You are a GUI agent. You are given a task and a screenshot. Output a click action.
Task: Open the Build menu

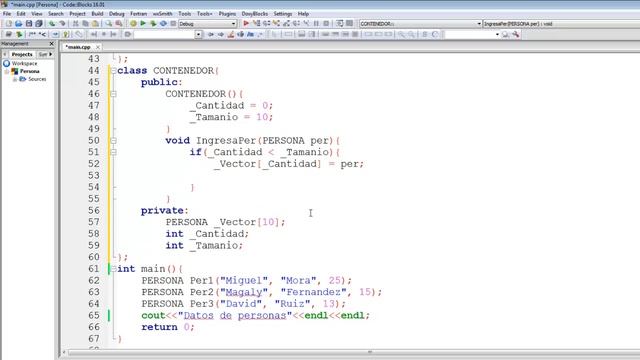point(97,13)
